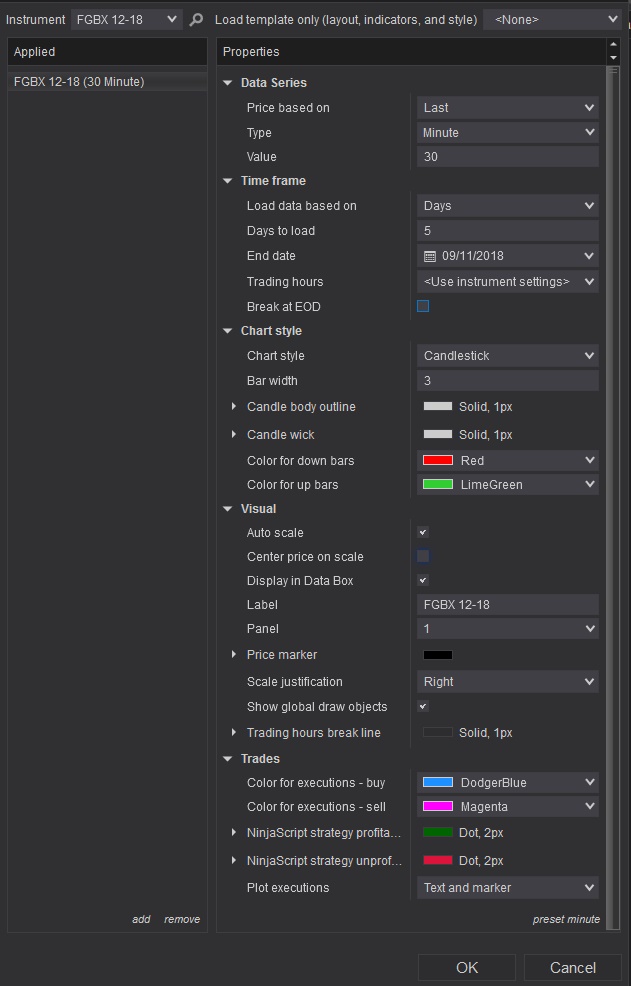Toggle Display in Data Box checkbox

tap(423, 581)
